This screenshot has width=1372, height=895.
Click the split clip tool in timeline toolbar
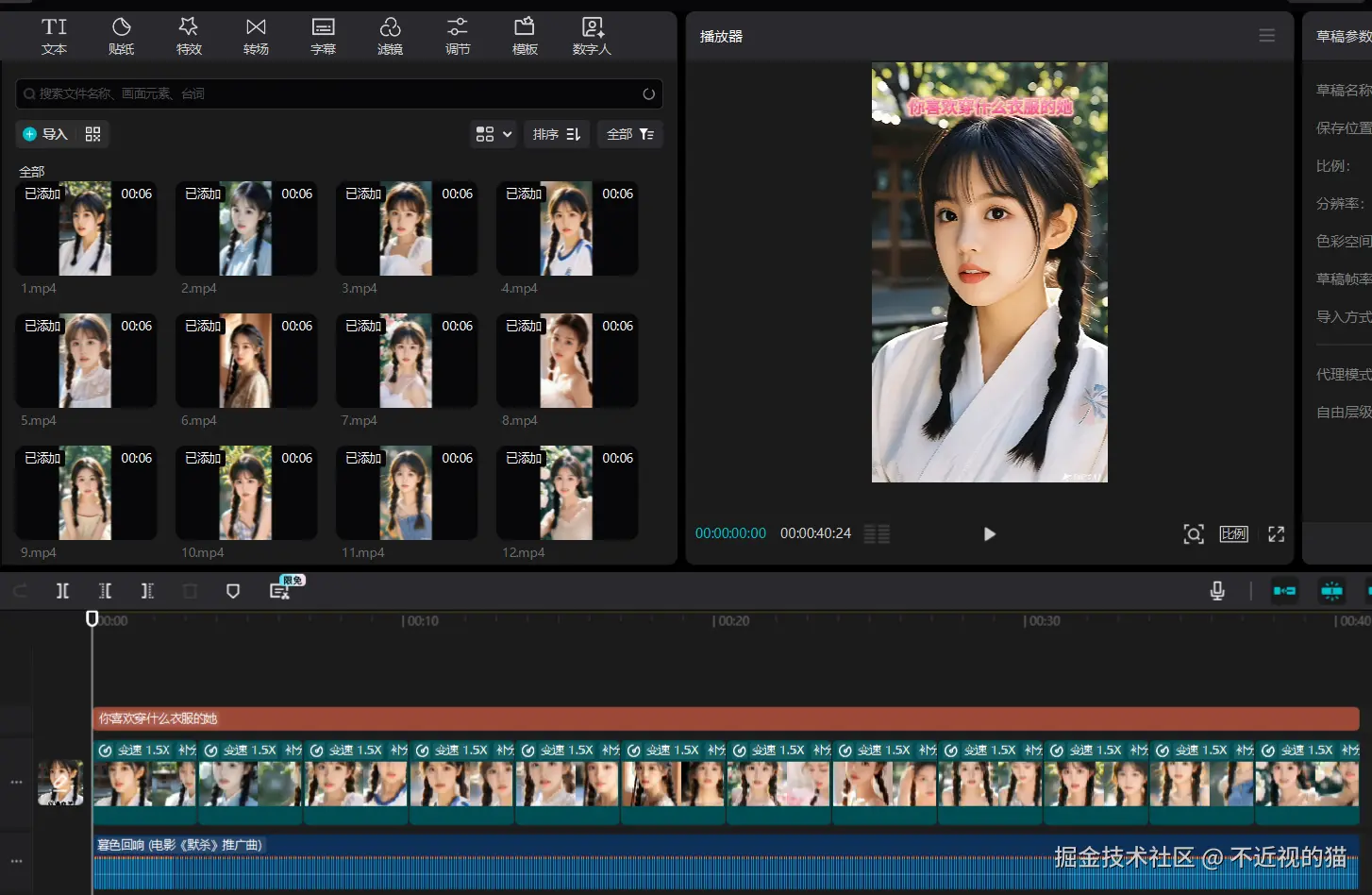point(62,591)
